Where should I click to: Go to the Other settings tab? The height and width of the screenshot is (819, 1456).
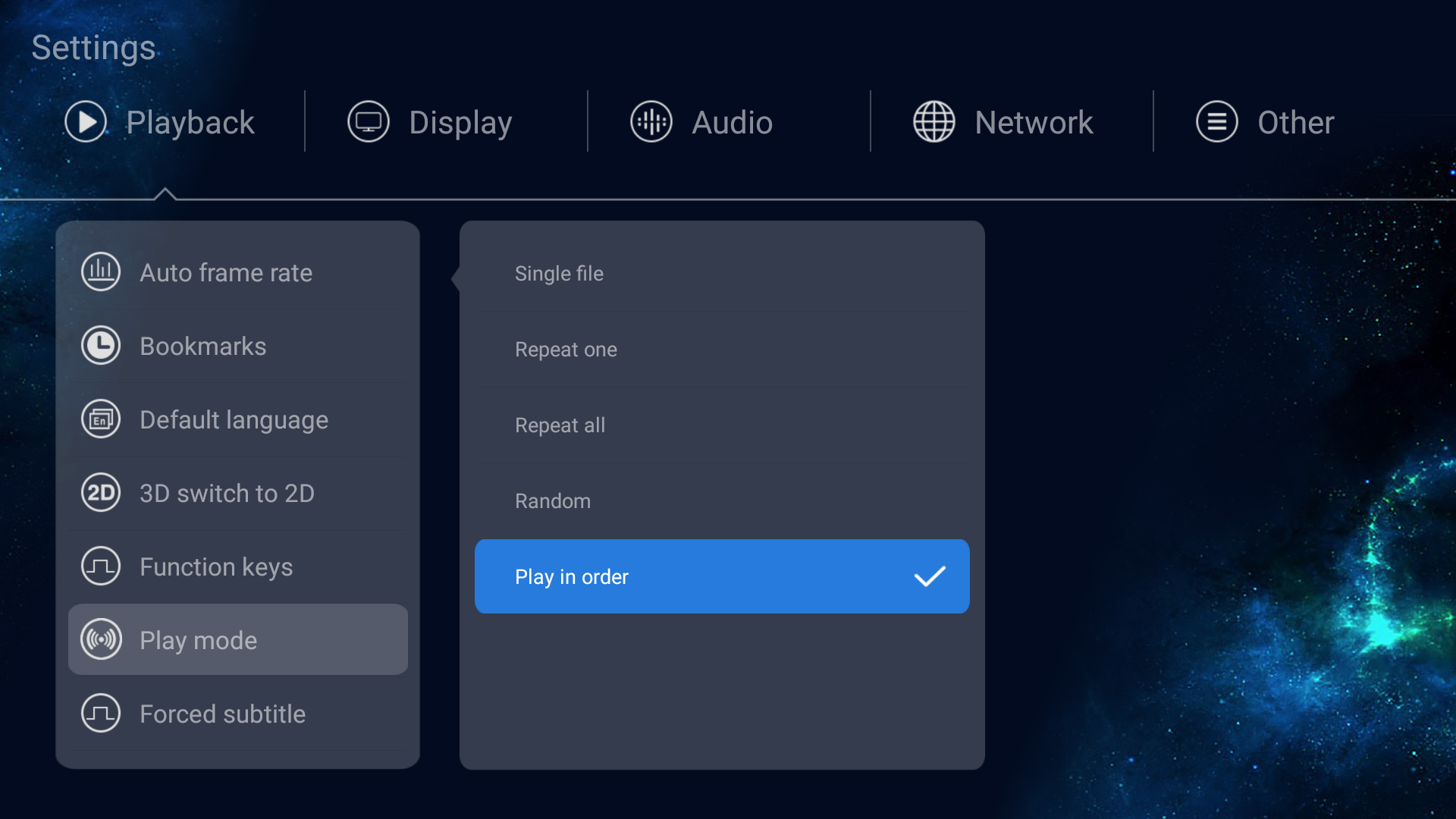point(1265,122)
